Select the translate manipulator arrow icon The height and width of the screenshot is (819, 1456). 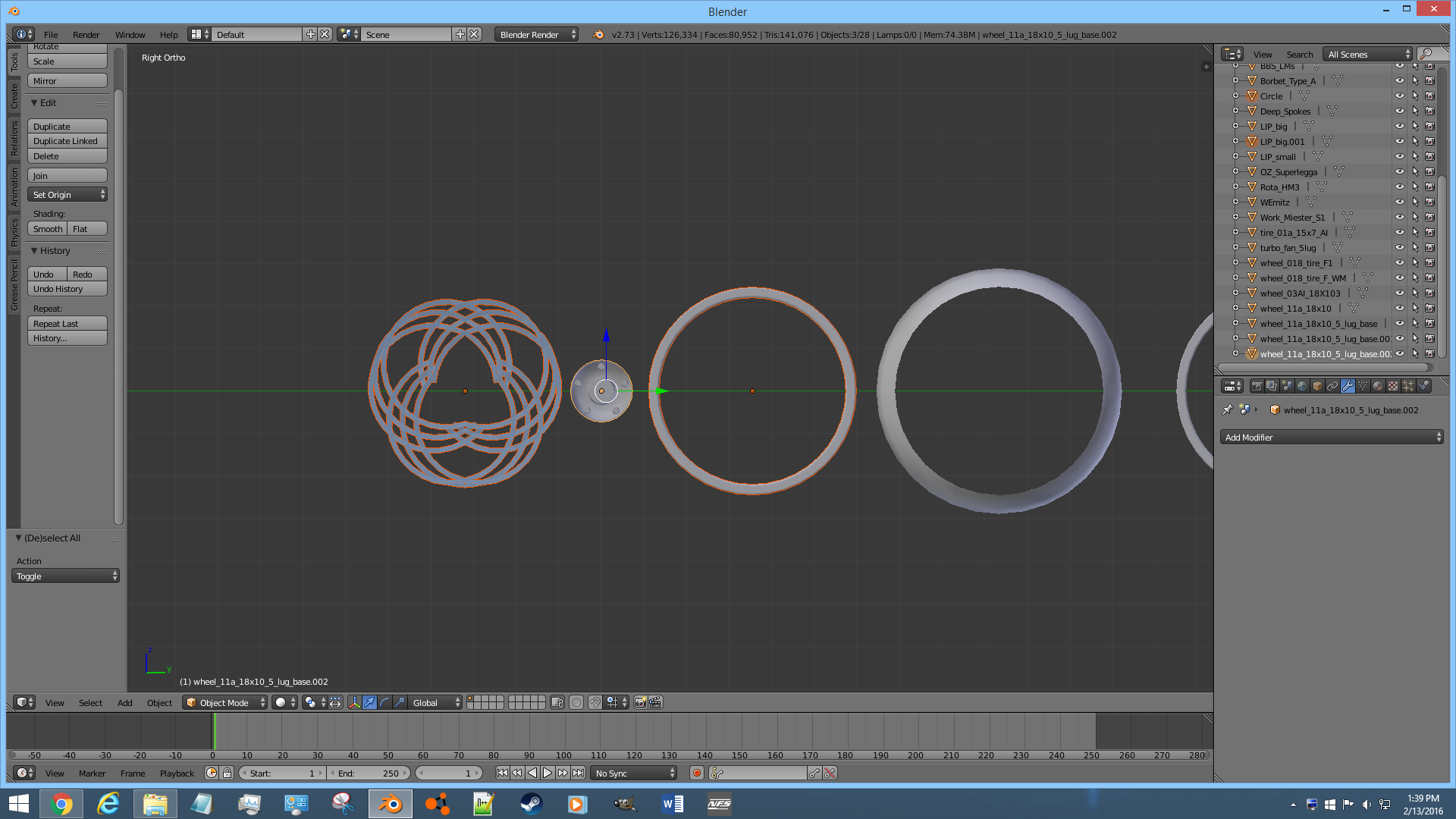pos(369,702)
